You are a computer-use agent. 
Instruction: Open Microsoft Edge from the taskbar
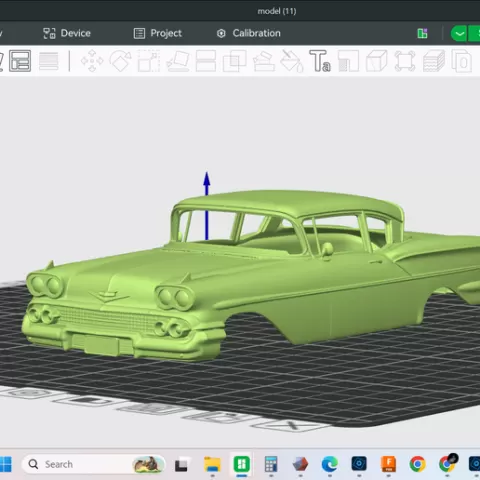point(330,464)
